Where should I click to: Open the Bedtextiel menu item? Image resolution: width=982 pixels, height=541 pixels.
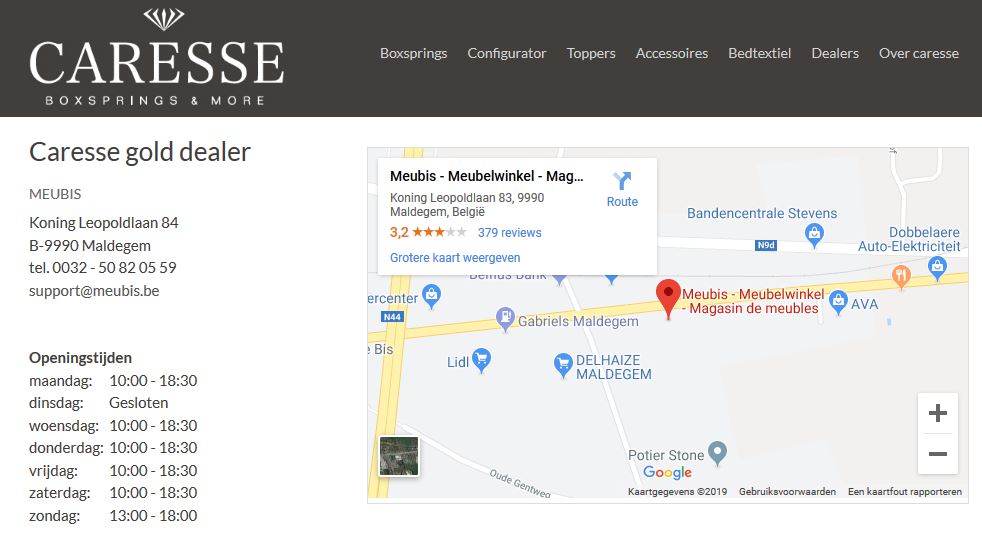click(759, 53)
